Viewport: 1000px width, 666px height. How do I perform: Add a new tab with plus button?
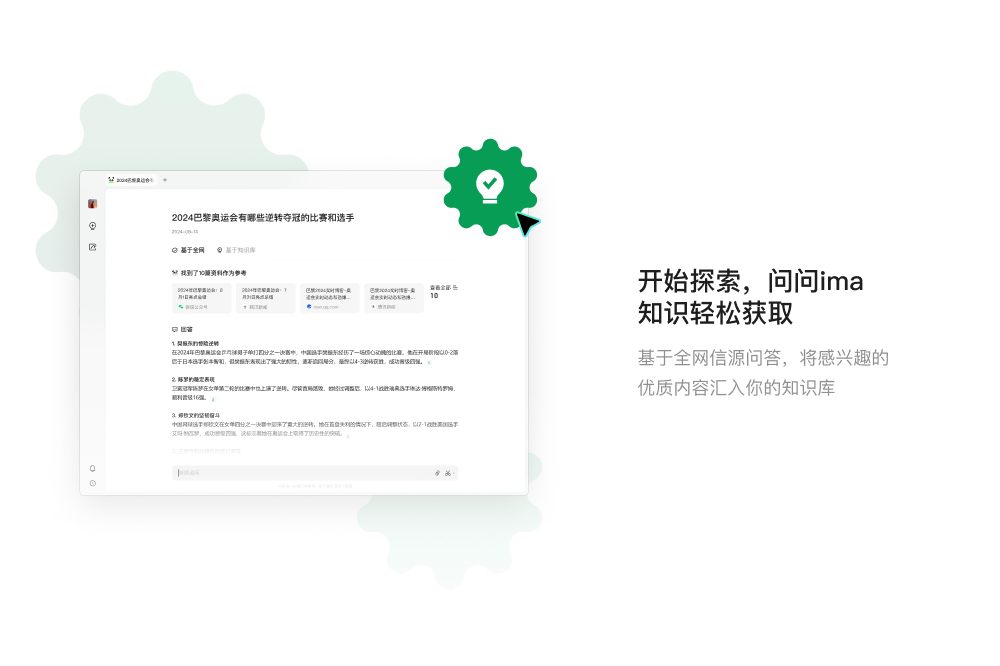pyautogui.click(x=165, y=180)
